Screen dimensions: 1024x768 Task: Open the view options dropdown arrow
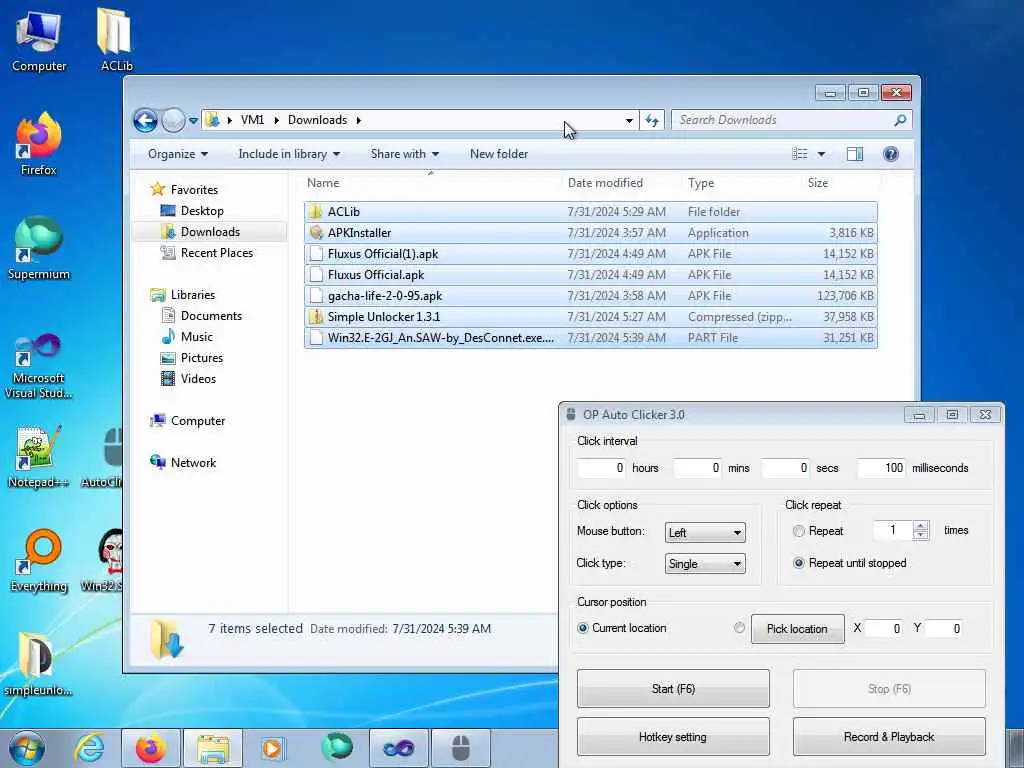pos(821,154)
